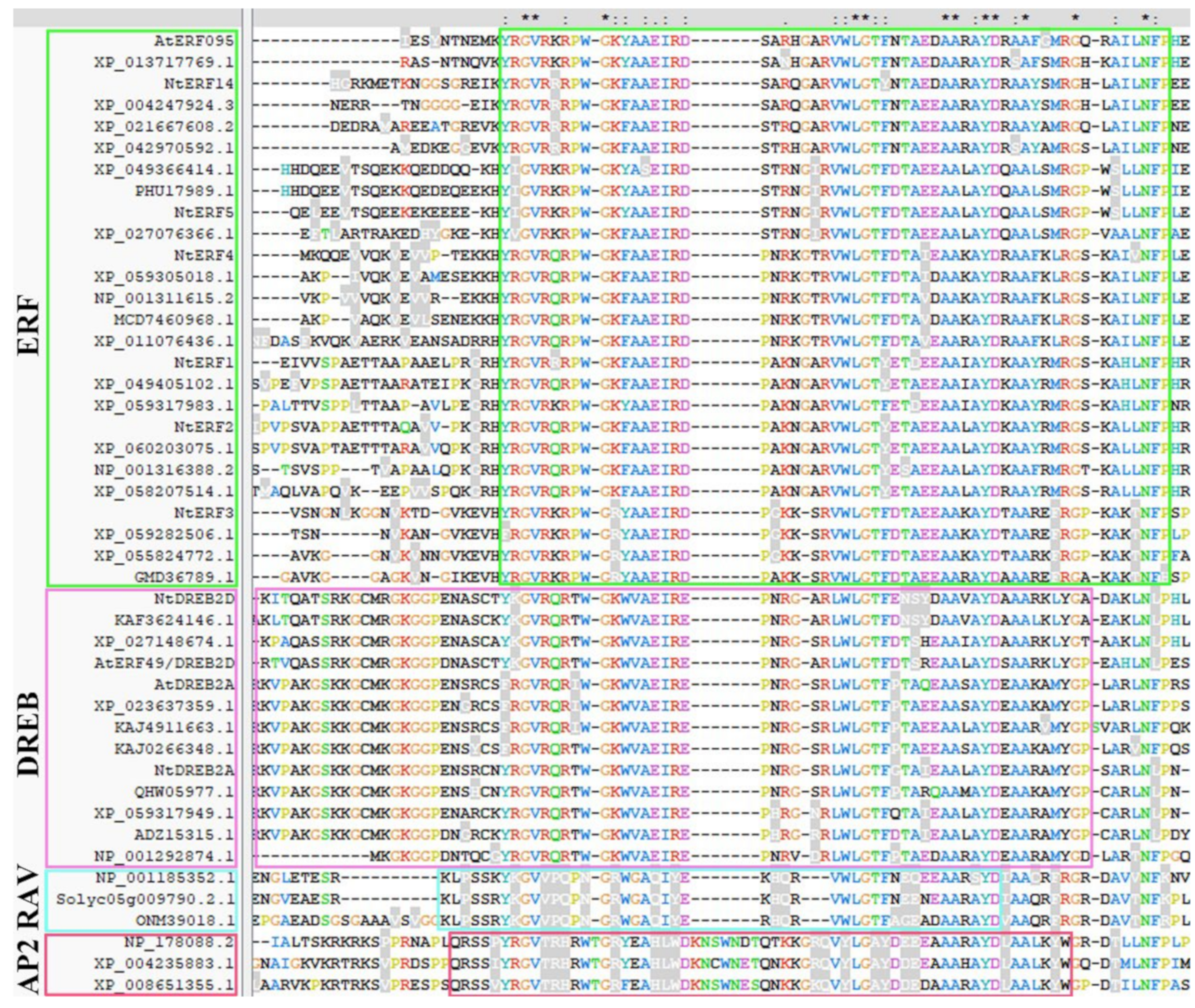1195x1008 pixels.
Task: Click the NP_178088.2 sequence label
Action: [179, 942]
